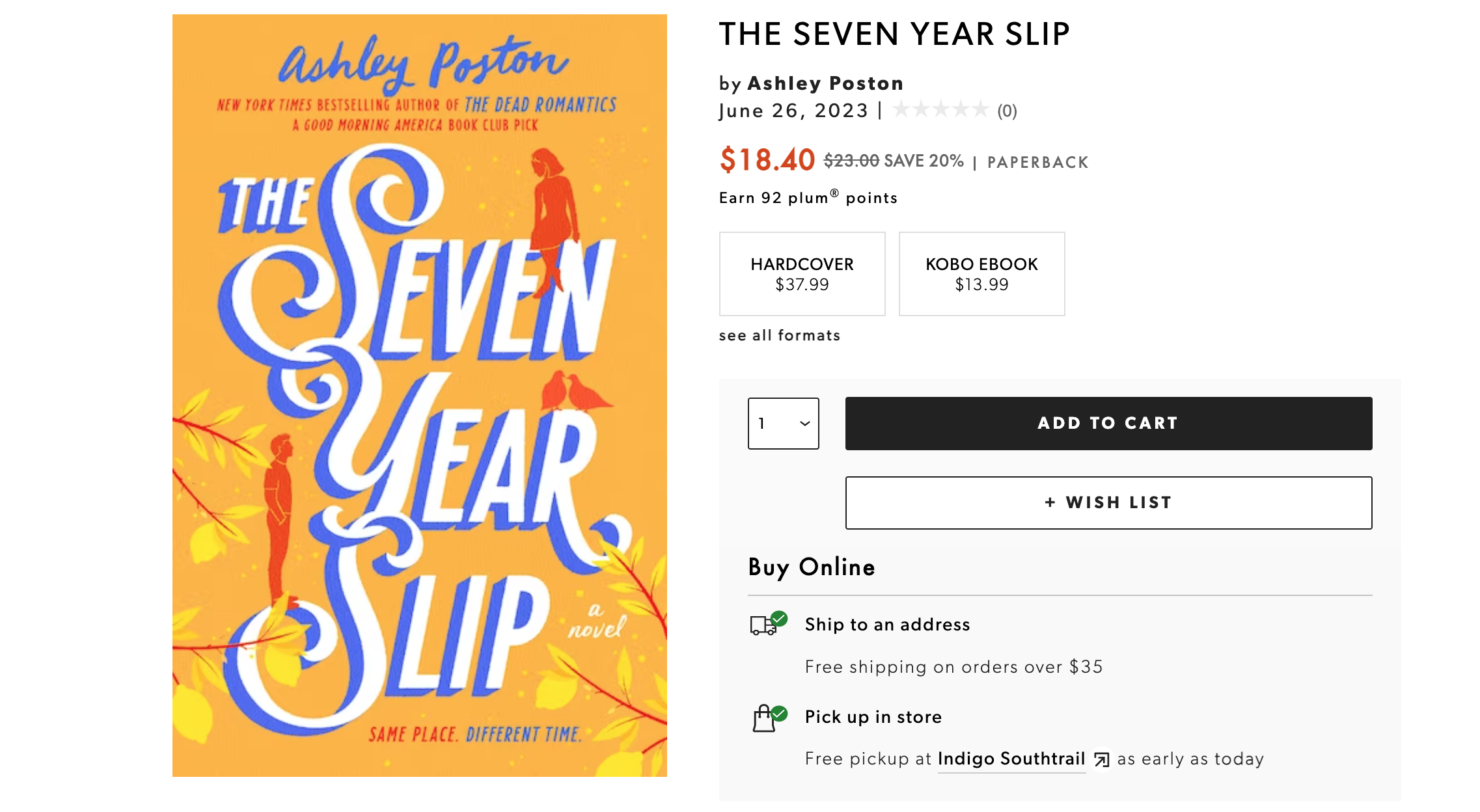The height and width of the screenshot is (812, 1480).
Task: Add the book to Wish List
Action: click(1108, 503)
